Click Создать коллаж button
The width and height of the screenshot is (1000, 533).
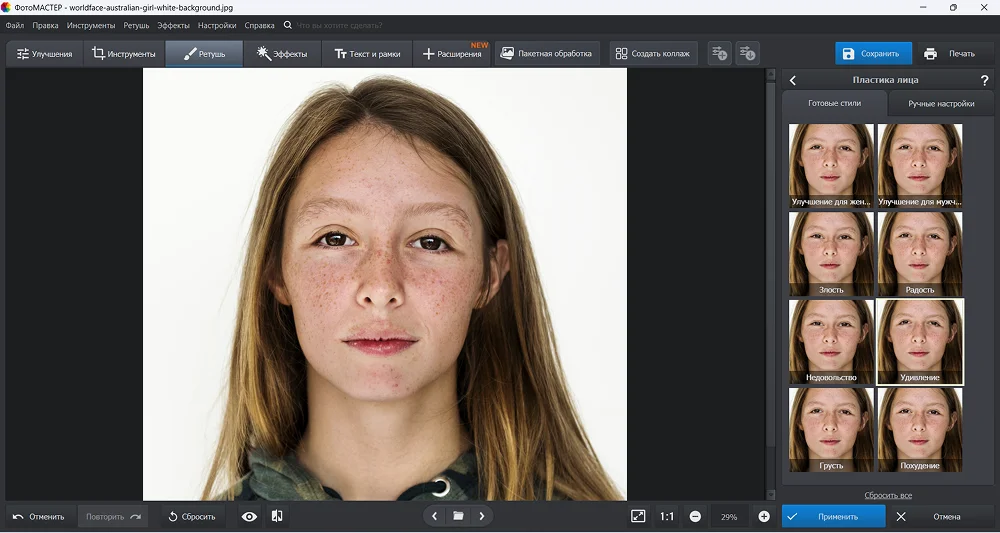(x=653, y=54)
